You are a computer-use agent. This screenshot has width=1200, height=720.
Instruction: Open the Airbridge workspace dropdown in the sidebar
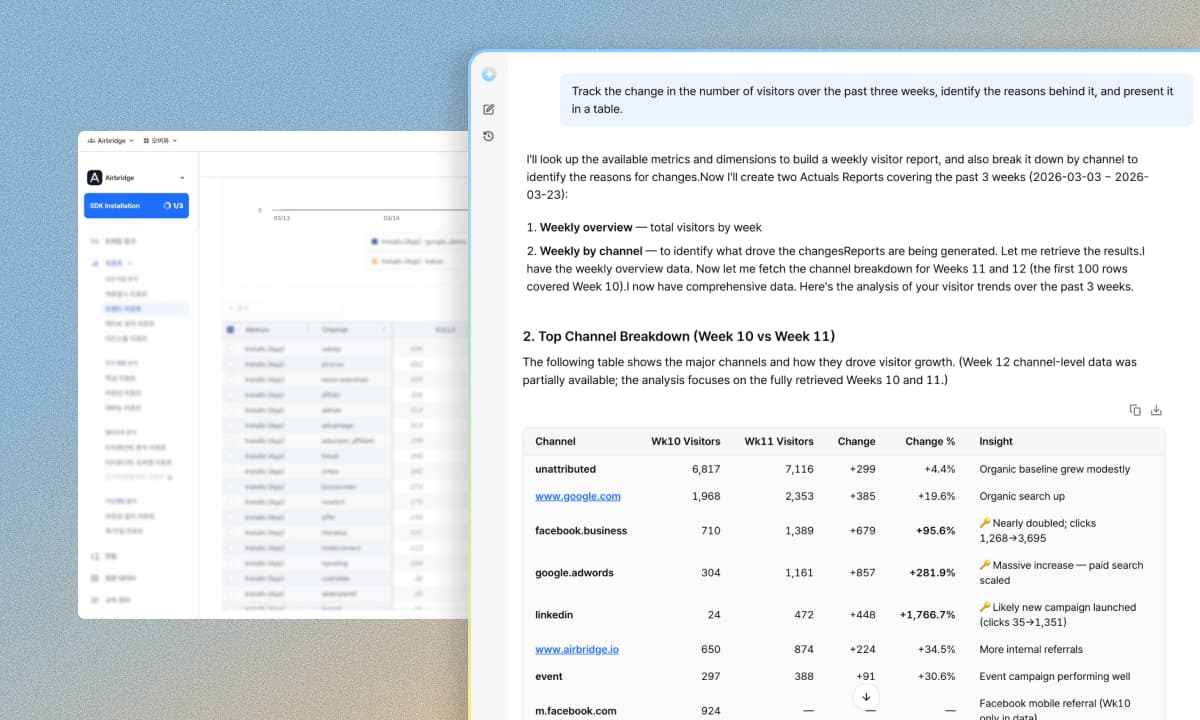pyautogui.click(x=182, y=177)
